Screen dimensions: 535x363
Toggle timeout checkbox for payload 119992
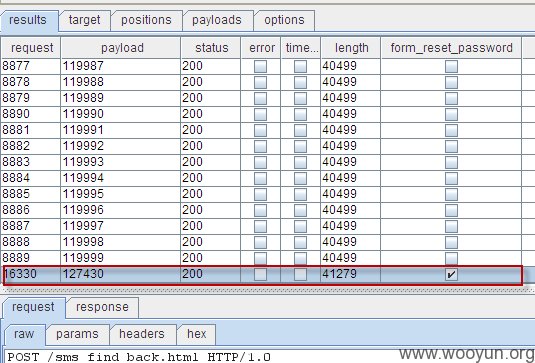[300, 146]
